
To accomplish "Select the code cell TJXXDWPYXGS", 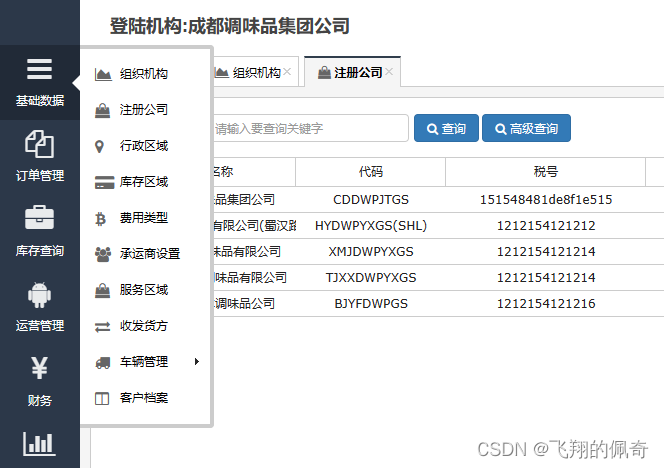I will click(x=371, y=278).
